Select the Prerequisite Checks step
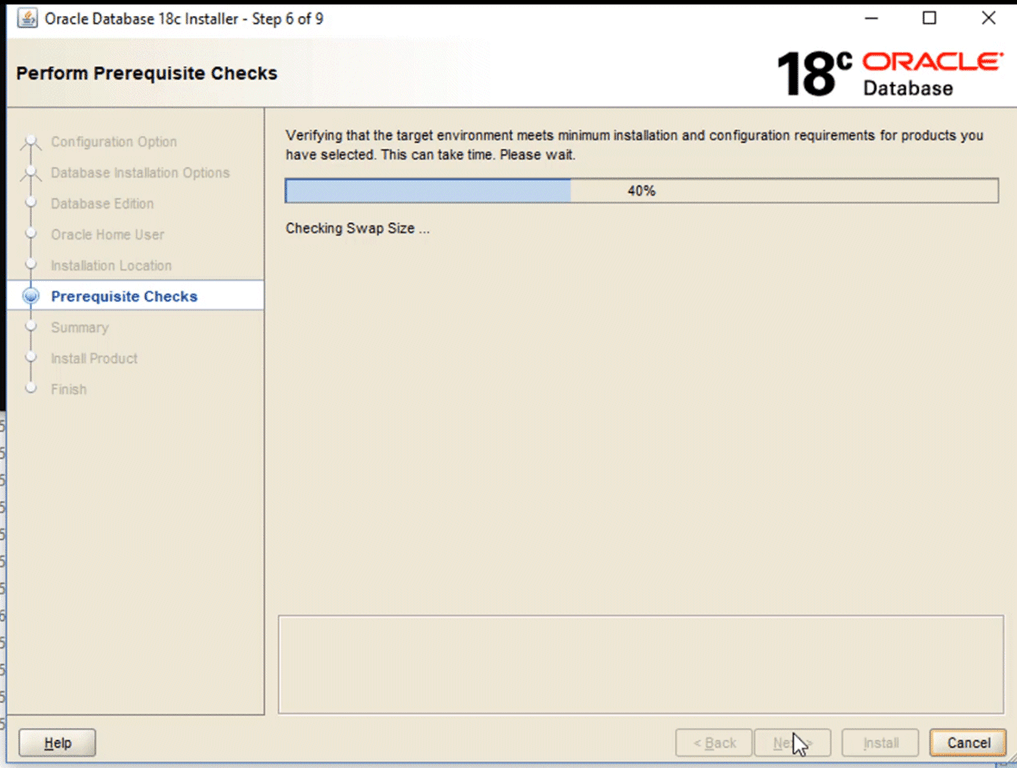This screenshot has width=1017, height=768. 124,296
